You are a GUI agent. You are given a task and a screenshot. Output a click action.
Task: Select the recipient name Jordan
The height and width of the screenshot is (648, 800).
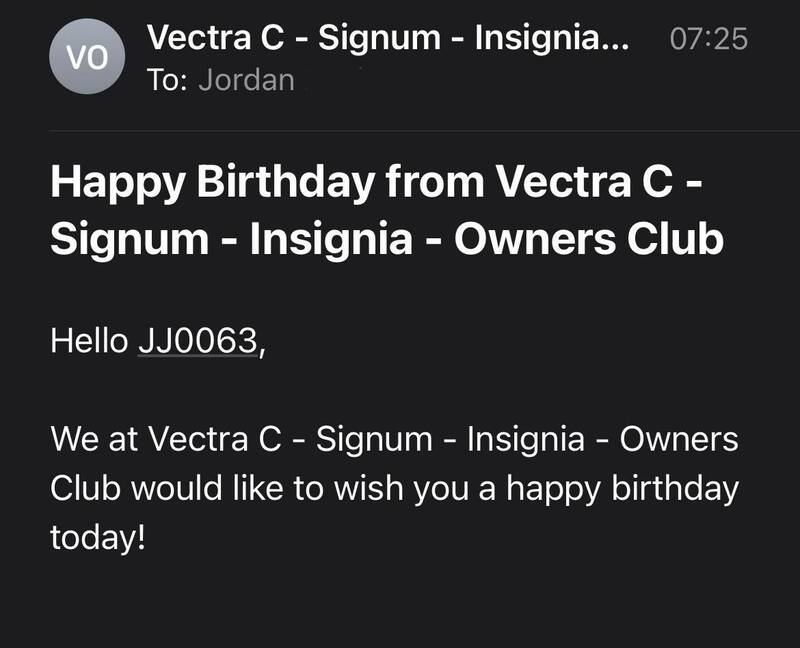(246, 80)
